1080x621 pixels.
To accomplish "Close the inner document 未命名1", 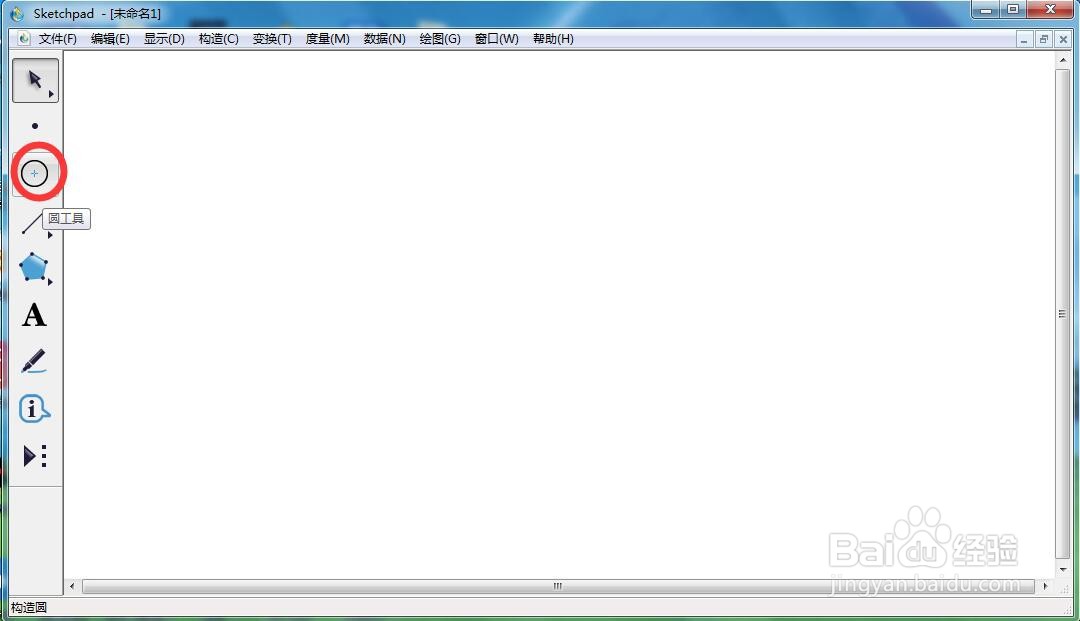I will (x=1063, y=39).
